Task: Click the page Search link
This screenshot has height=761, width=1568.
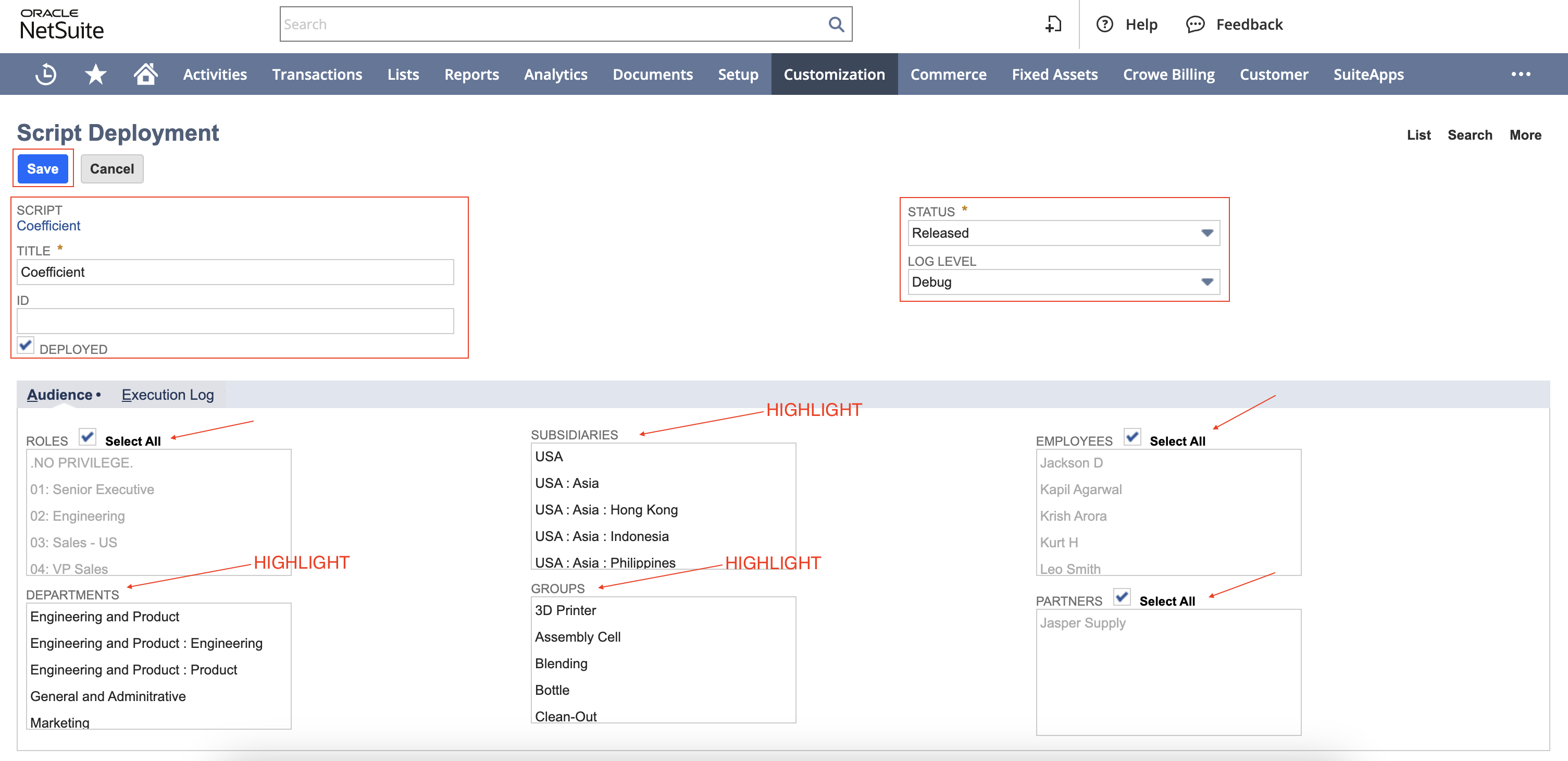Action: click(x=1470, y=136)
